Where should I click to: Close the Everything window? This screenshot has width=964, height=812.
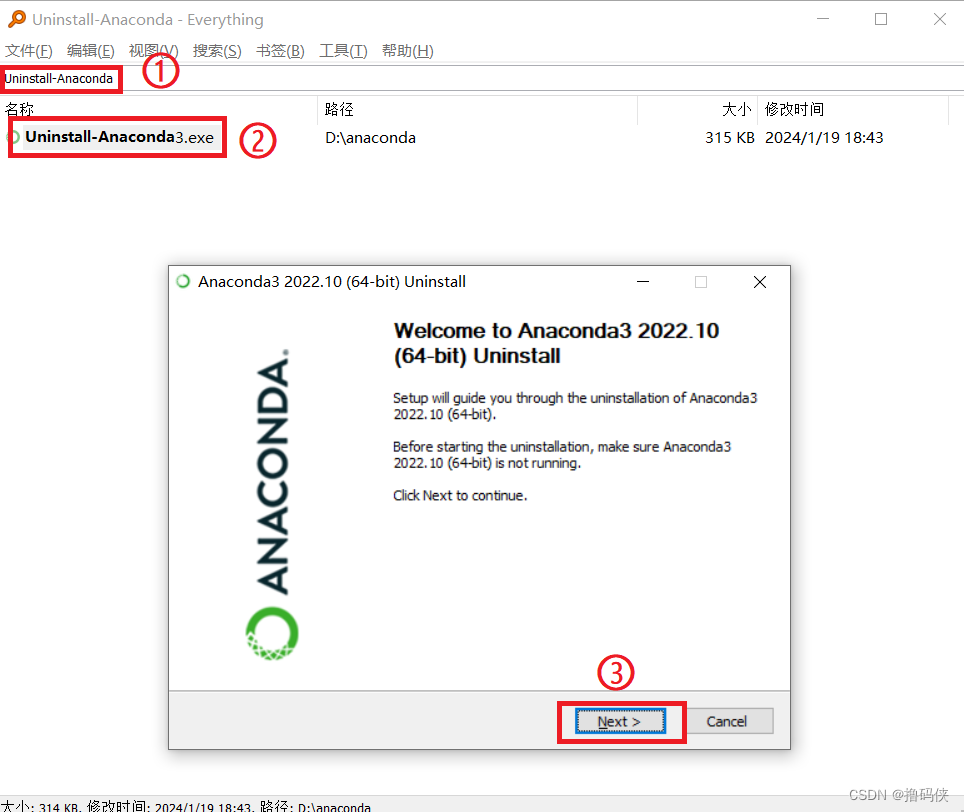(939, 19)
